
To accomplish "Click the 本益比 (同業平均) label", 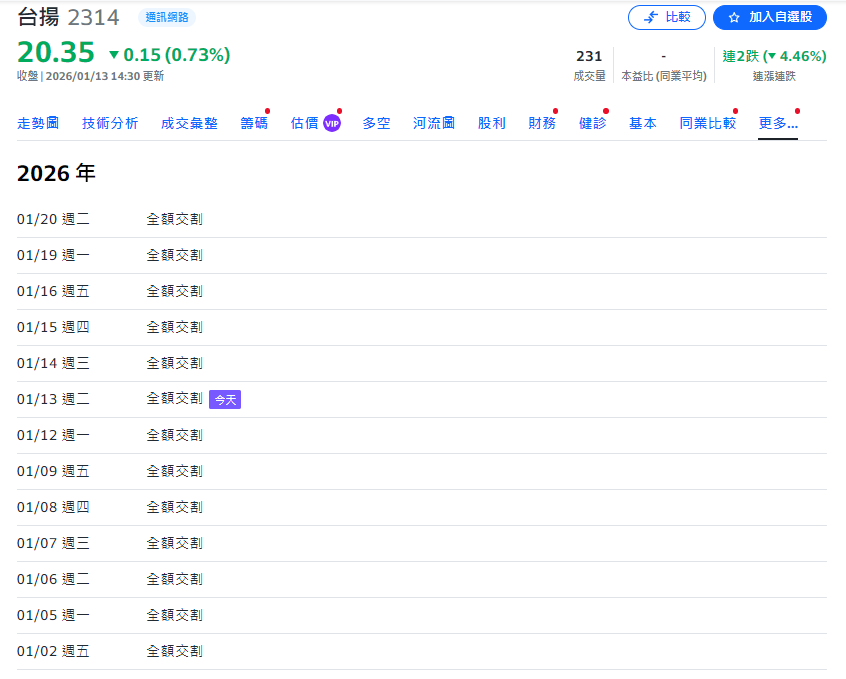I will tap(663, 76).
